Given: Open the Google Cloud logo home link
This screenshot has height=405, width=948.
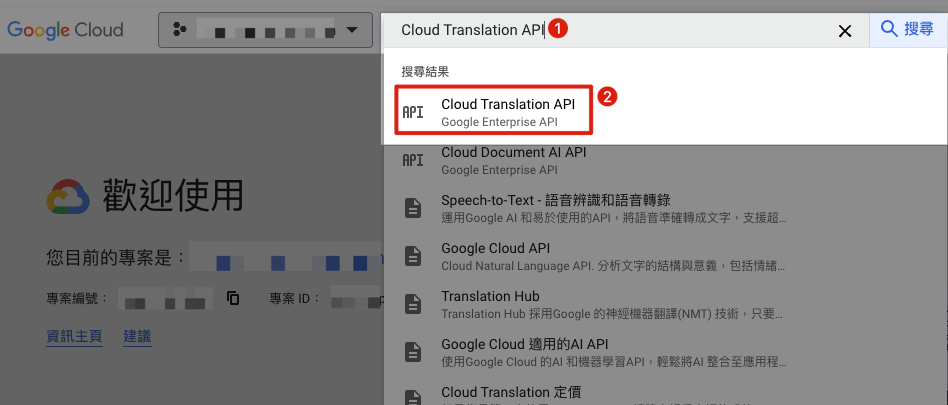Looking at the screenshot, I should (x=65, y=30).
